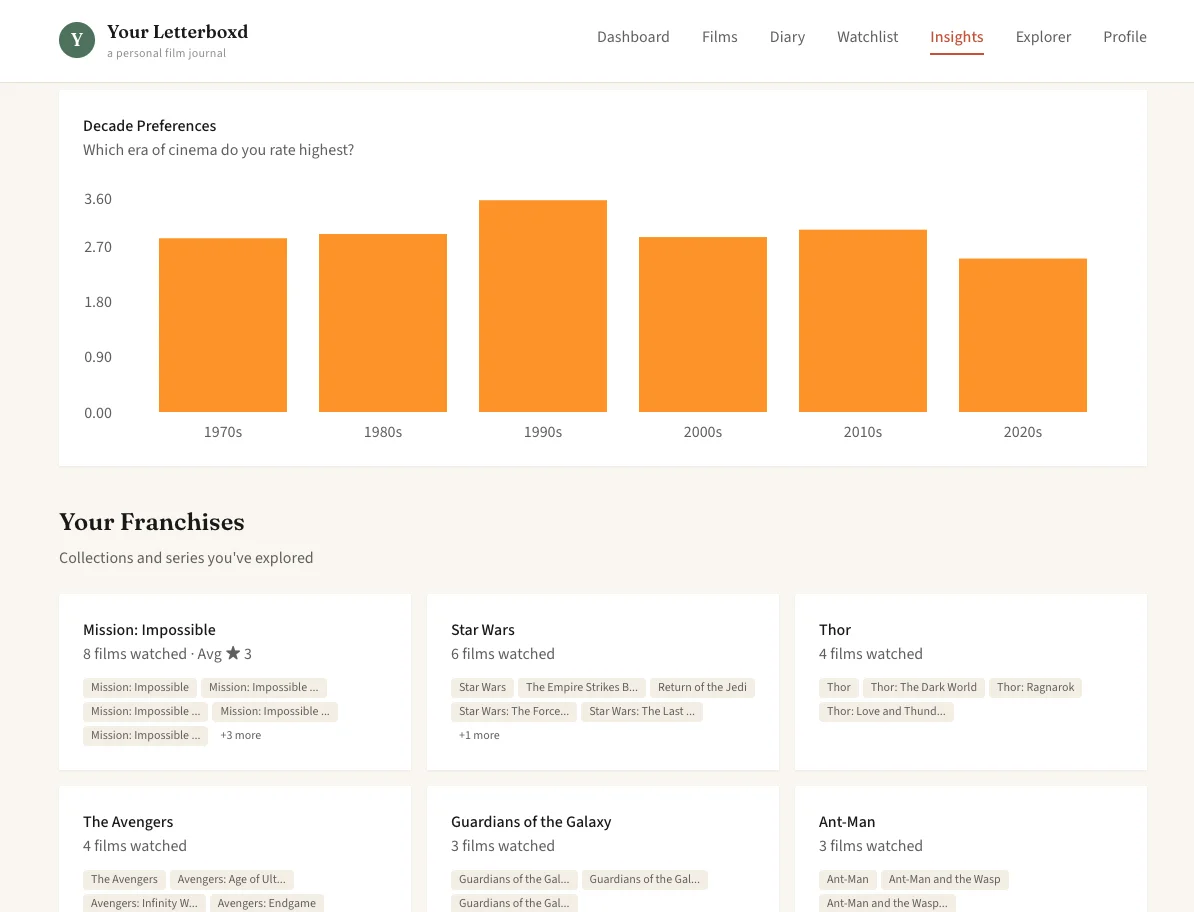
Task: Click the Thor: Ragnarok film tag
Action: 1035,687
